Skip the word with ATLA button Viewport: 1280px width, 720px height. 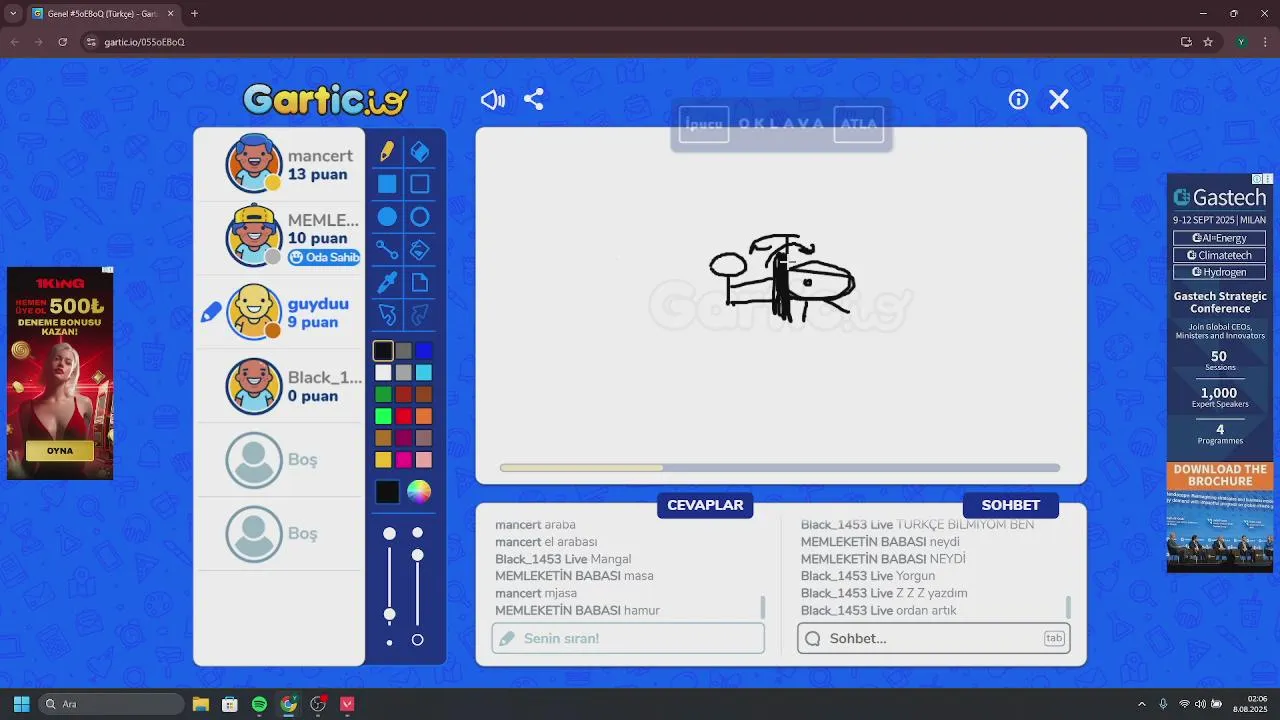858,124
